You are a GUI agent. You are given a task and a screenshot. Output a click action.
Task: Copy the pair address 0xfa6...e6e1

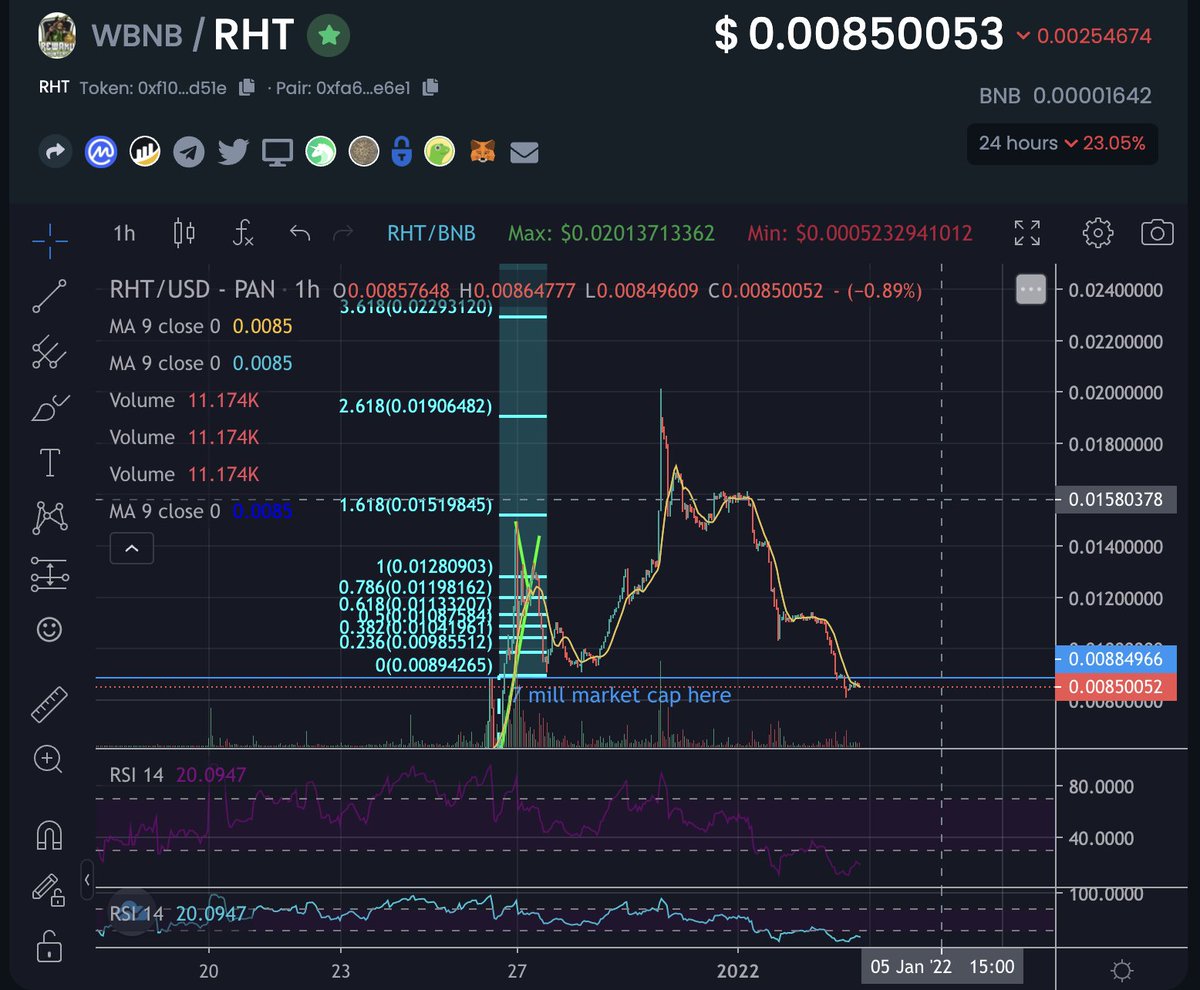pyautogui.click(x=430, y=88)
